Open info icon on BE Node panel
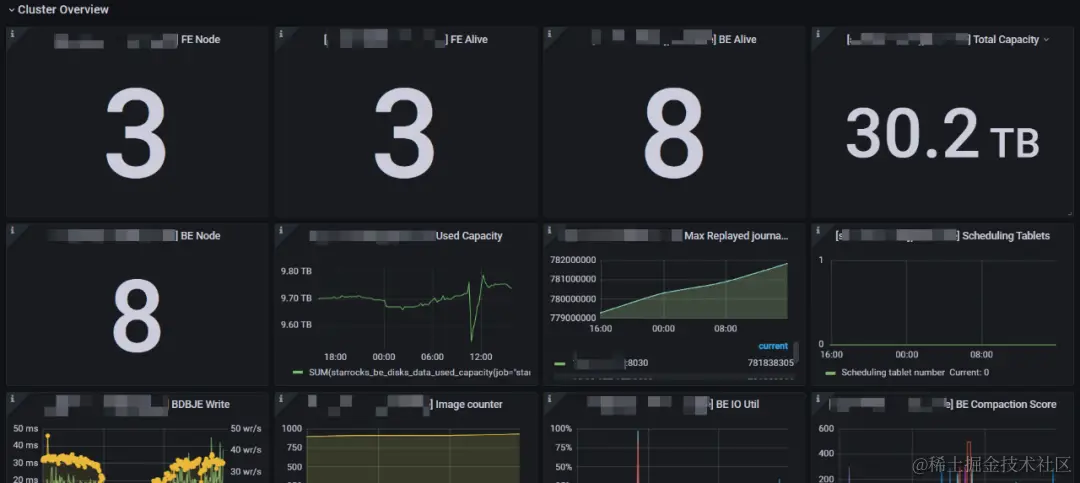The image size is (1080, 483). 12,229
